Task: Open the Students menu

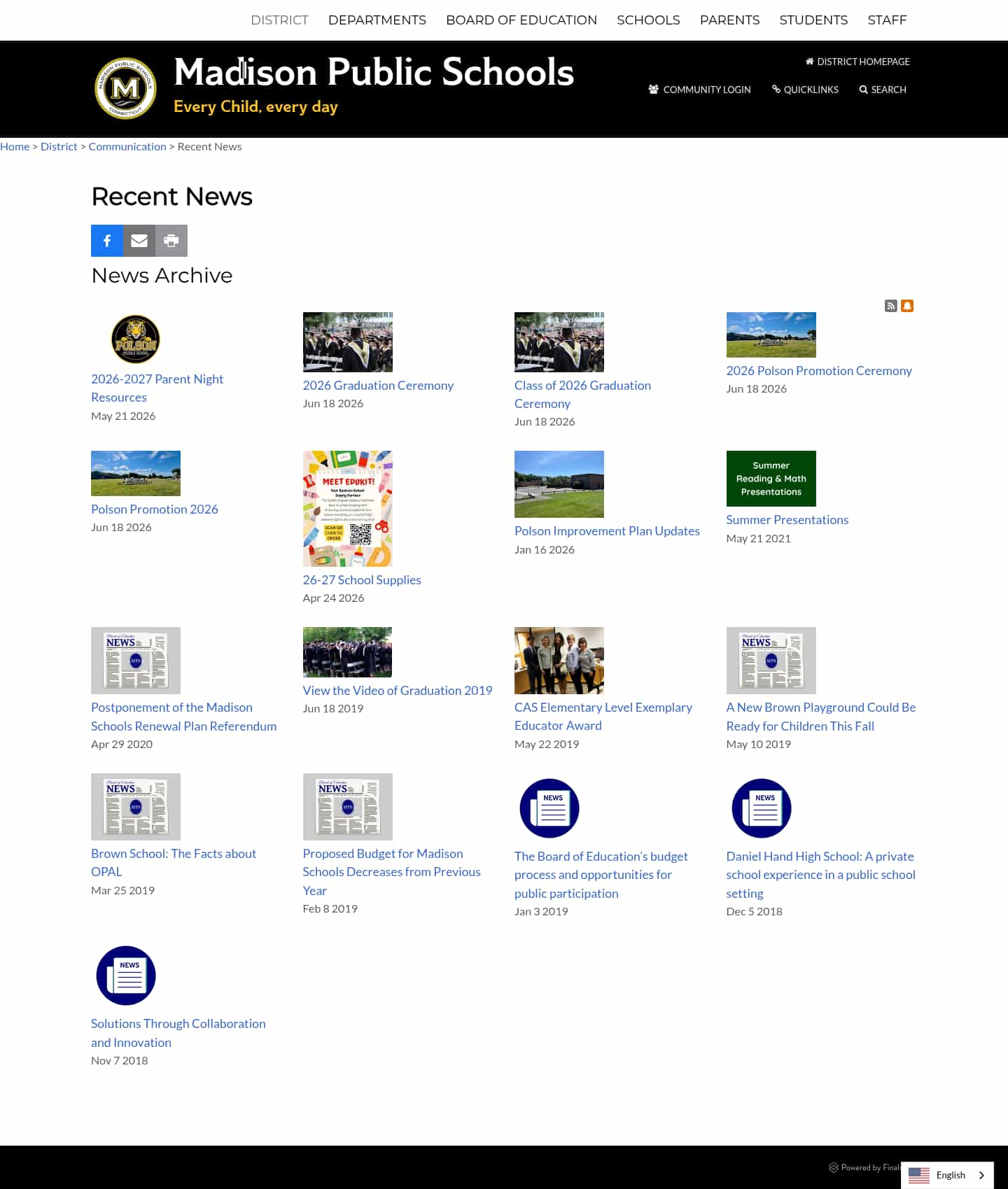Action: coord(813,20)
